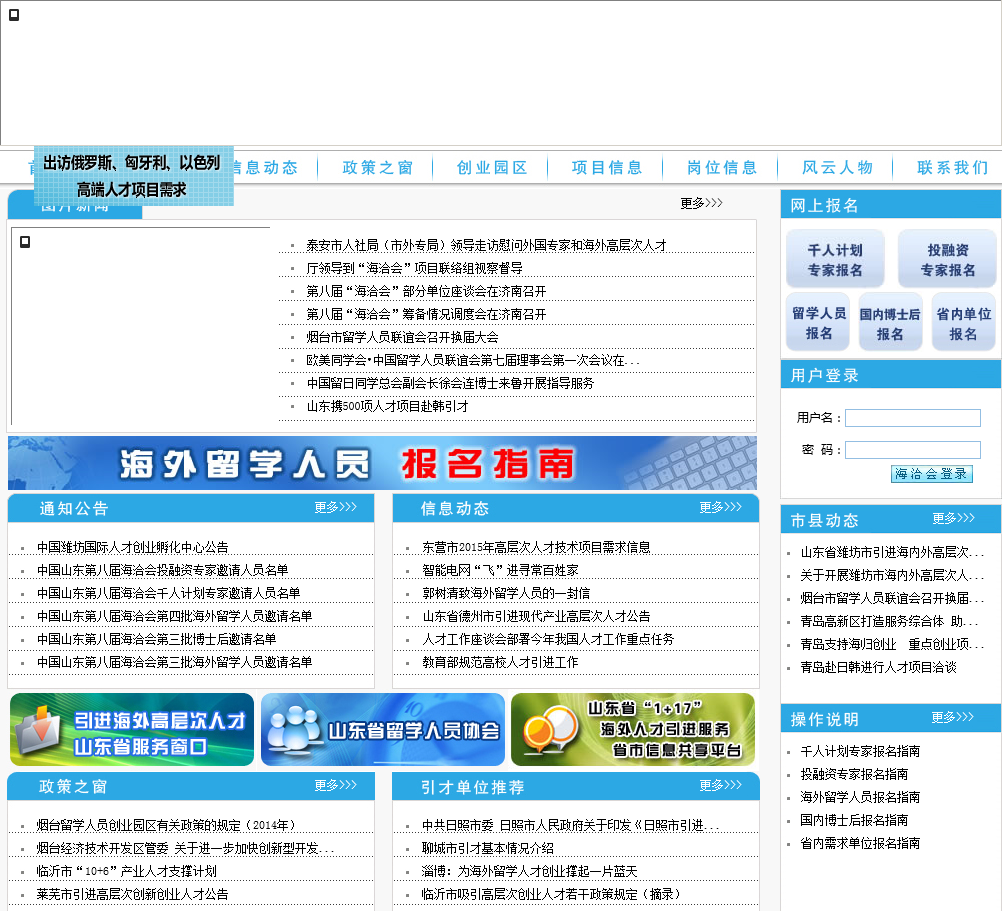Click the 海洽会登录 login button
Screen dimensions: 1002x911
[932, 473]
